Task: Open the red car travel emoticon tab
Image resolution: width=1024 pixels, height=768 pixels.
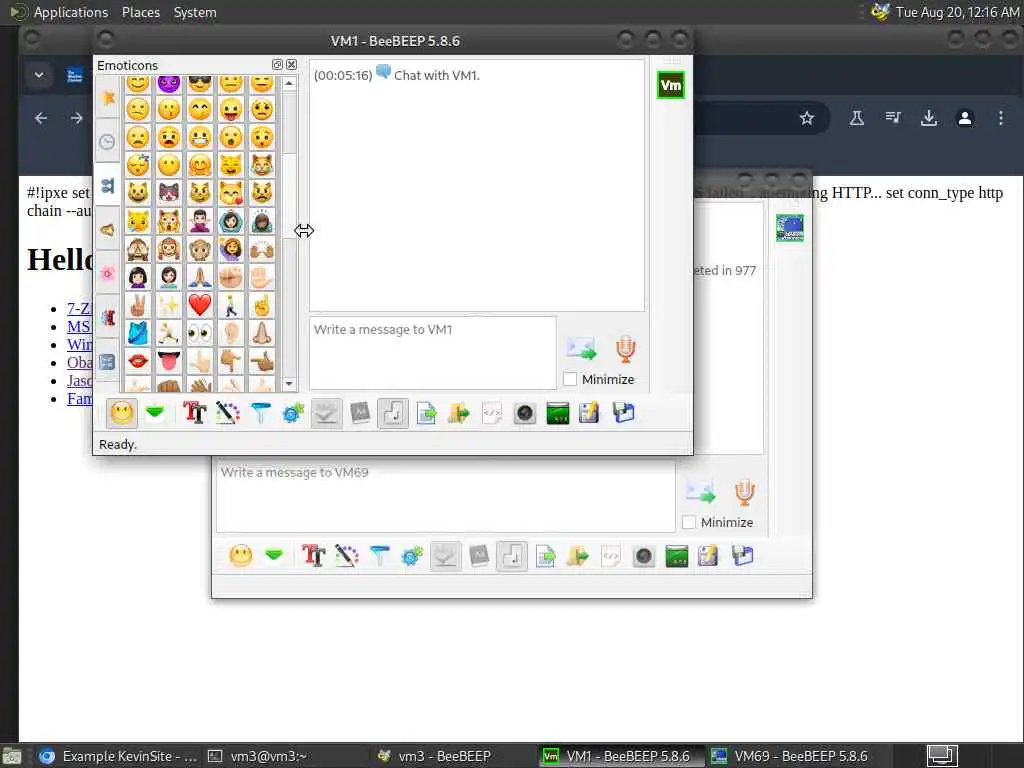Action: (108, 317)
